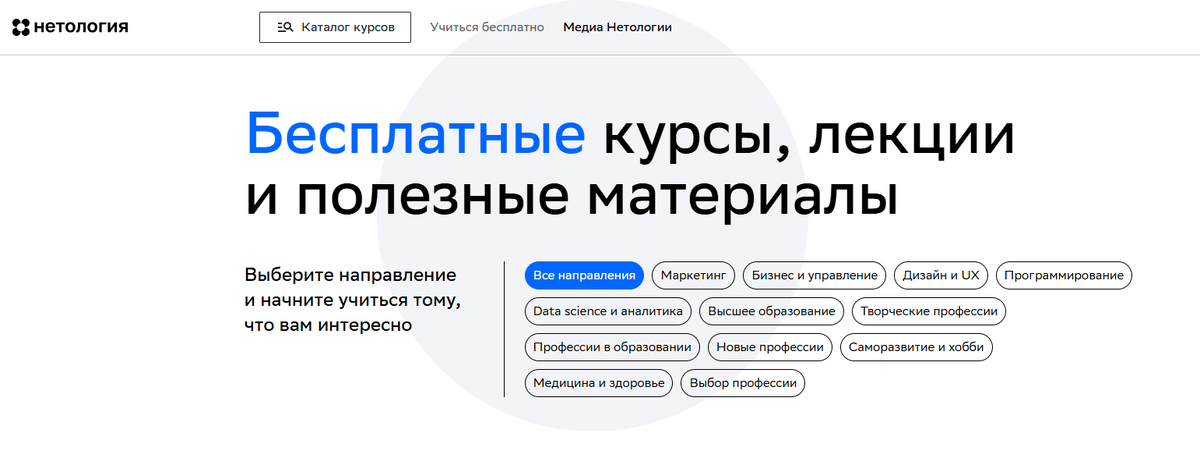Click the text Выберите направление
Screen dimensions: 1200x451
[350, 274]
